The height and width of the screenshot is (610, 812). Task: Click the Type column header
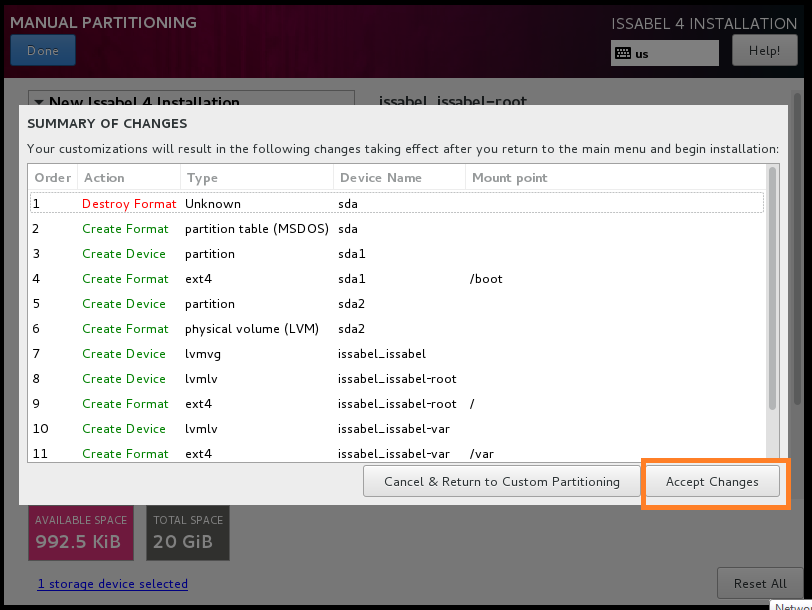[x=202, y=178]
